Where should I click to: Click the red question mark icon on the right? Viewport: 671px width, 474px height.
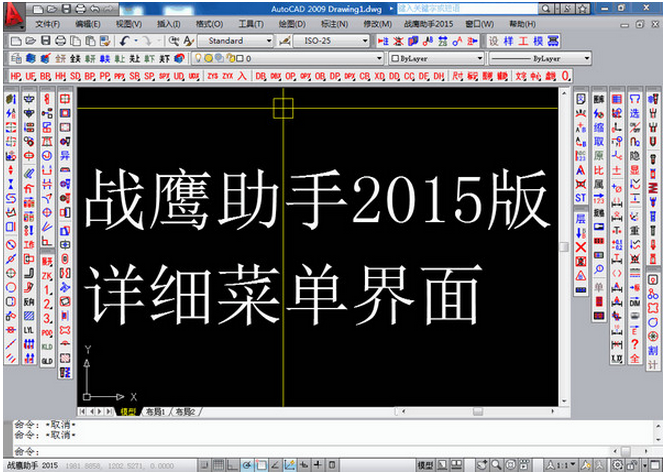[635, 344]
